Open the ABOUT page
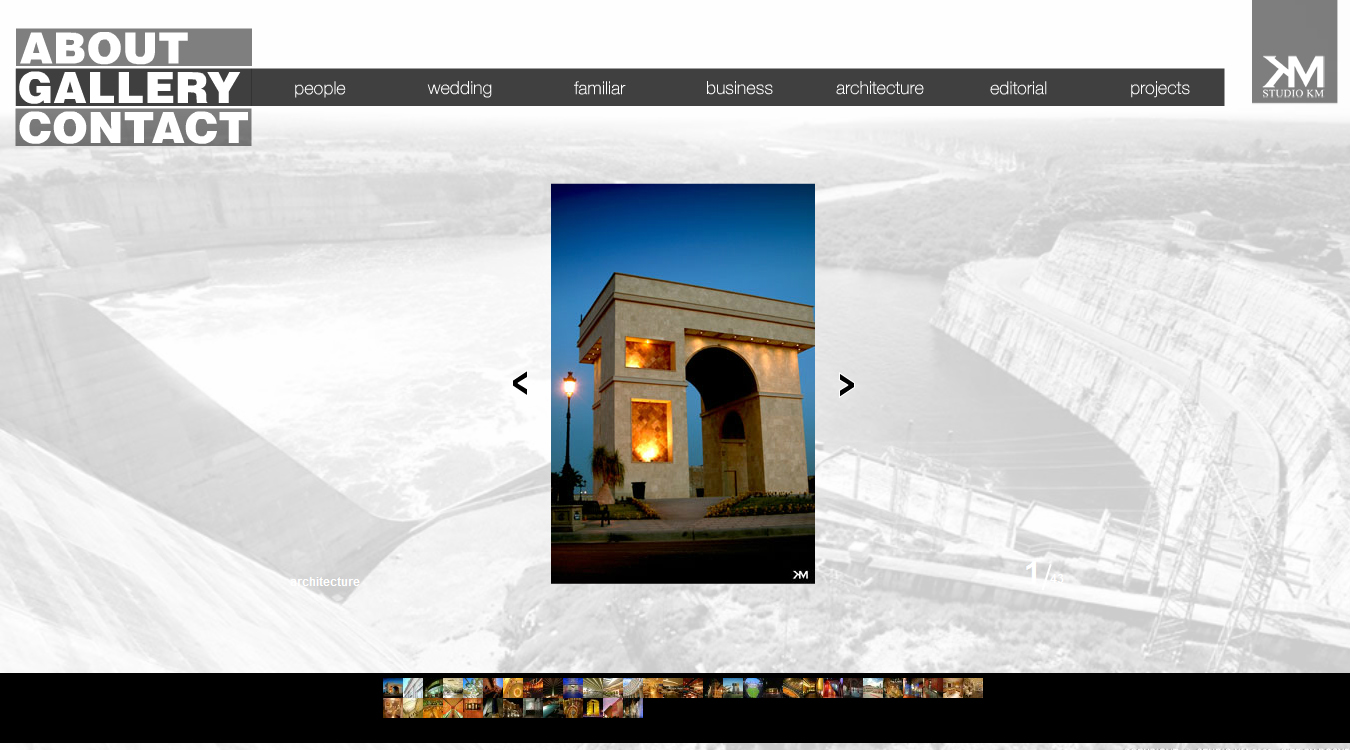This screenshot has height=750, width=1350. click(133, 48)
